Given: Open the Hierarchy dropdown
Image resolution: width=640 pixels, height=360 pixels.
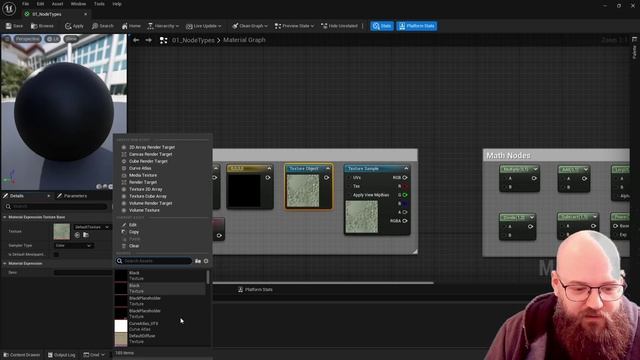Looking at the screenshot, I should tap(163, 26).
